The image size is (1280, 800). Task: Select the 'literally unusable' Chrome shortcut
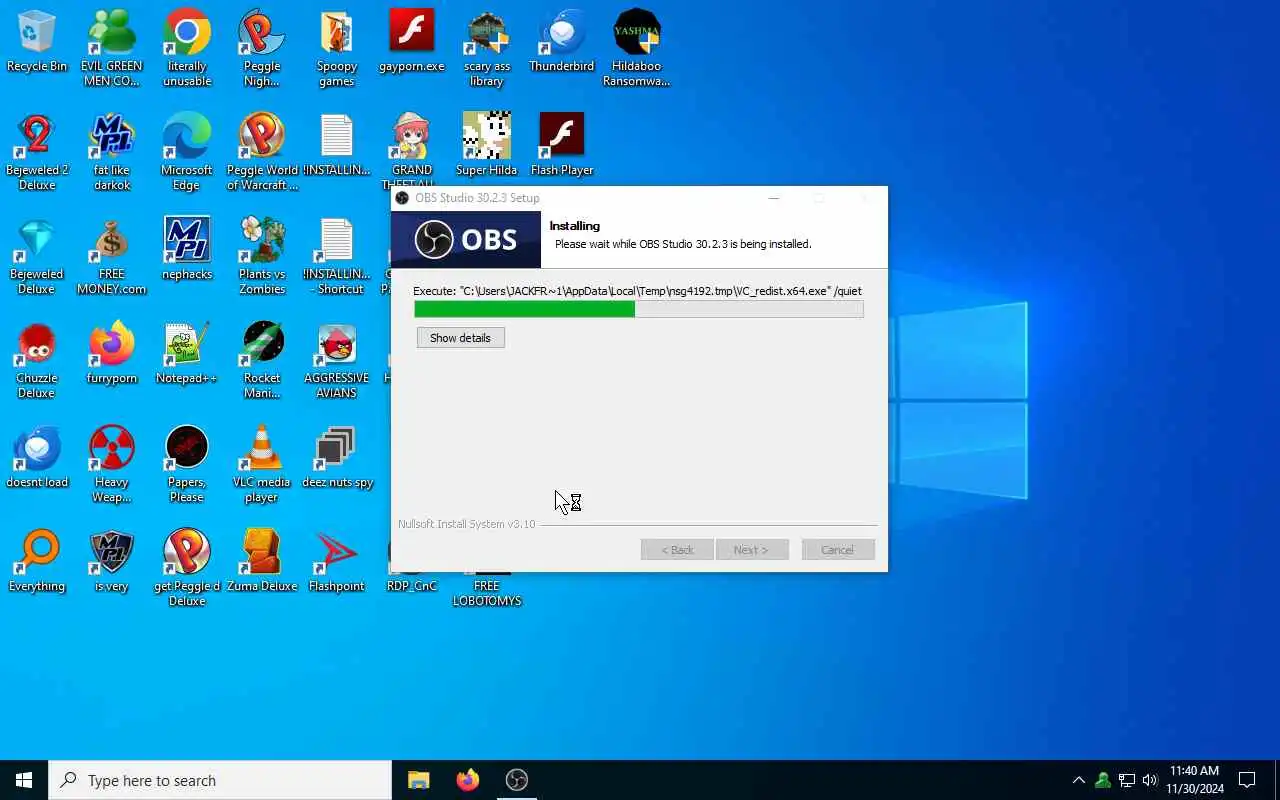click(x=187, y=49)
